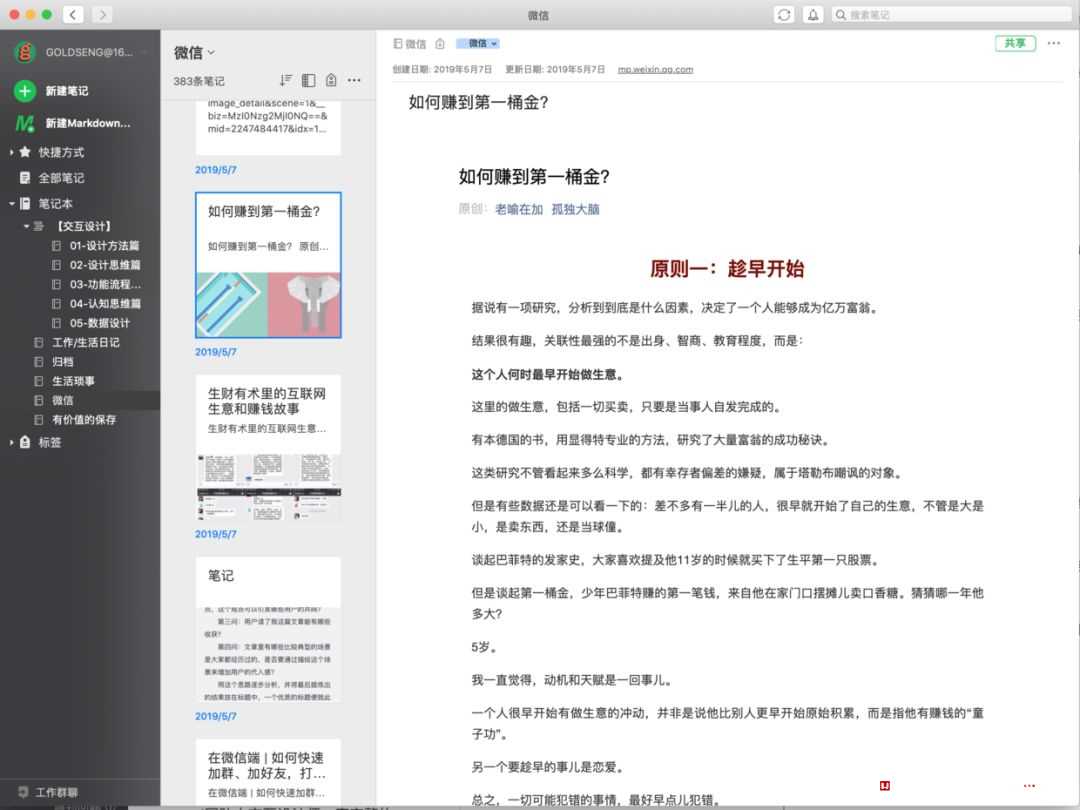Open note more actions ellipsis beside share
Screen dimensions: 1080x810
(1054, 43)
